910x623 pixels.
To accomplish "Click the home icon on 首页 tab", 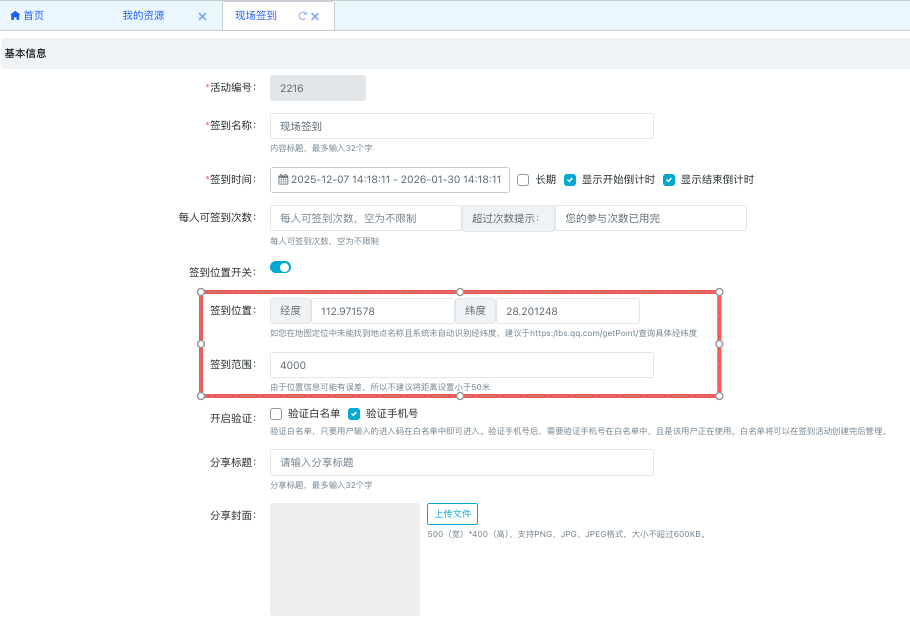I will coord(15,16).
